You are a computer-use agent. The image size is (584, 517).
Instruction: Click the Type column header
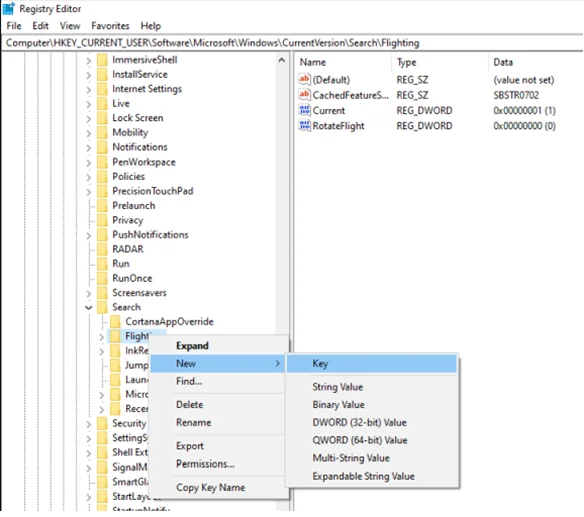pos(440,62)
